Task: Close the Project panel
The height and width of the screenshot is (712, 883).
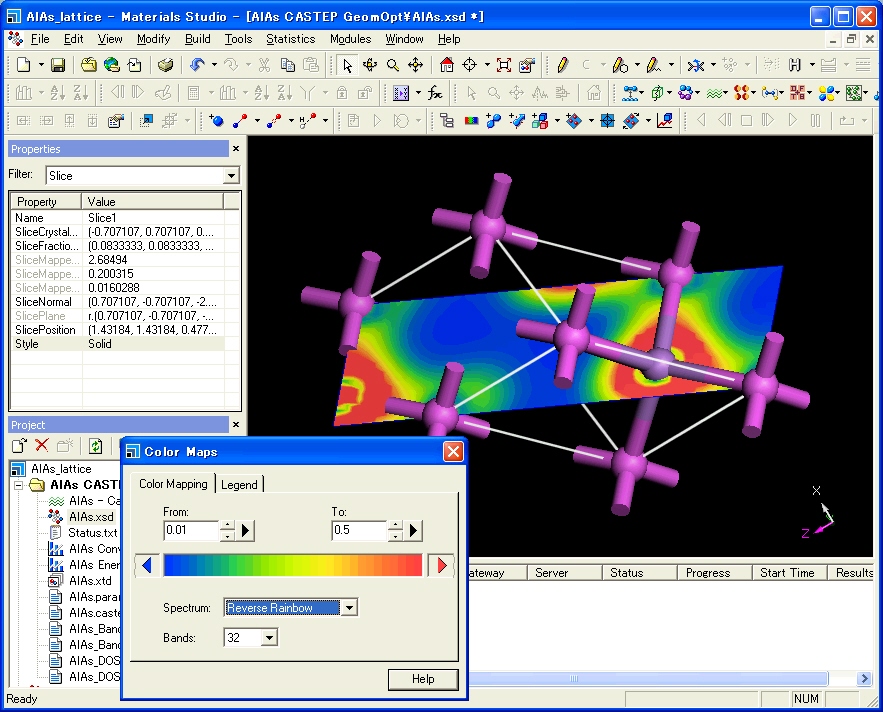Action: [236, 425]
